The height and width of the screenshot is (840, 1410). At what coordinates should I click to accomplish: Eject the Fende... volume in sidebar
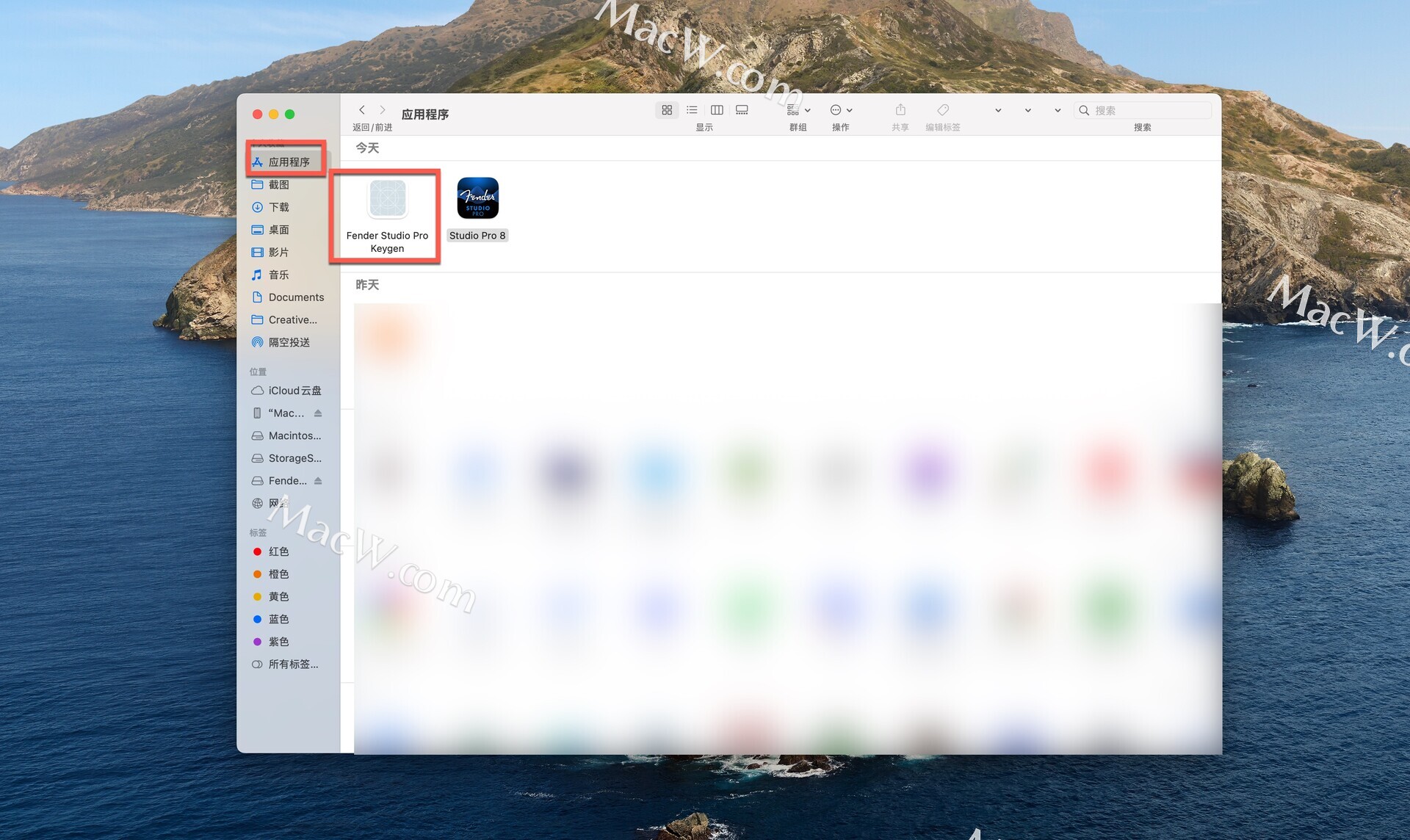[318, 481]
